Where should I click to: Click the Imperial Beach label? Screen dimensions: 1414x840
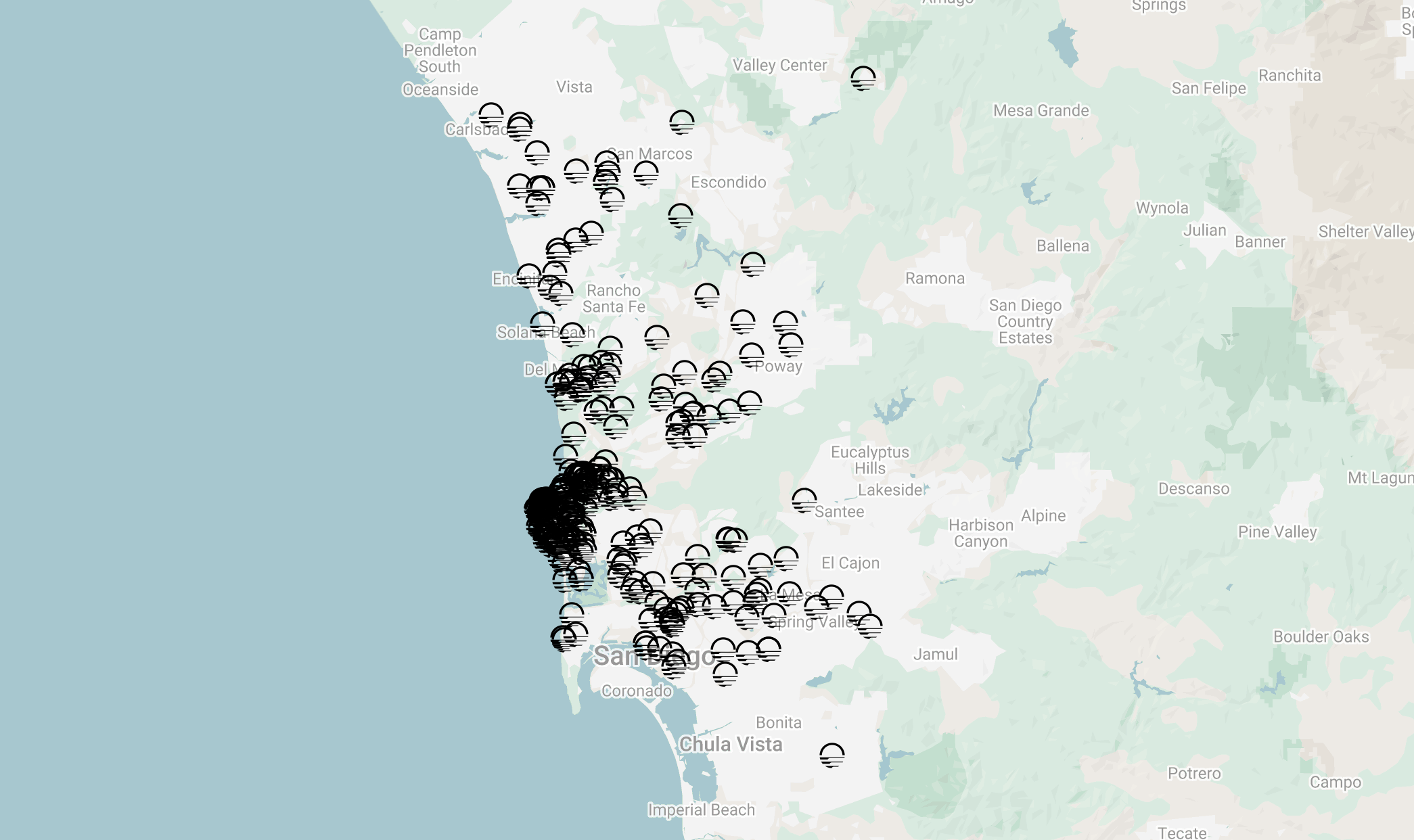pos(702,808)
